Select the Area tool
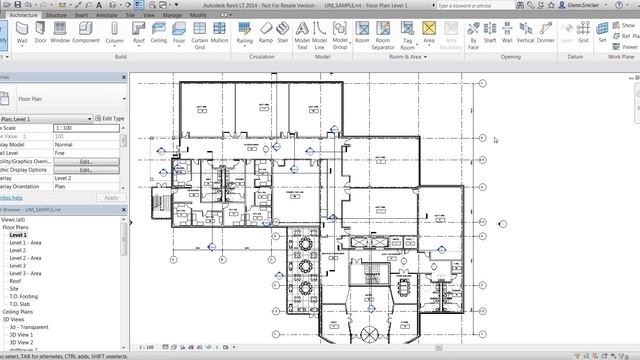 [x=429, y=33]
